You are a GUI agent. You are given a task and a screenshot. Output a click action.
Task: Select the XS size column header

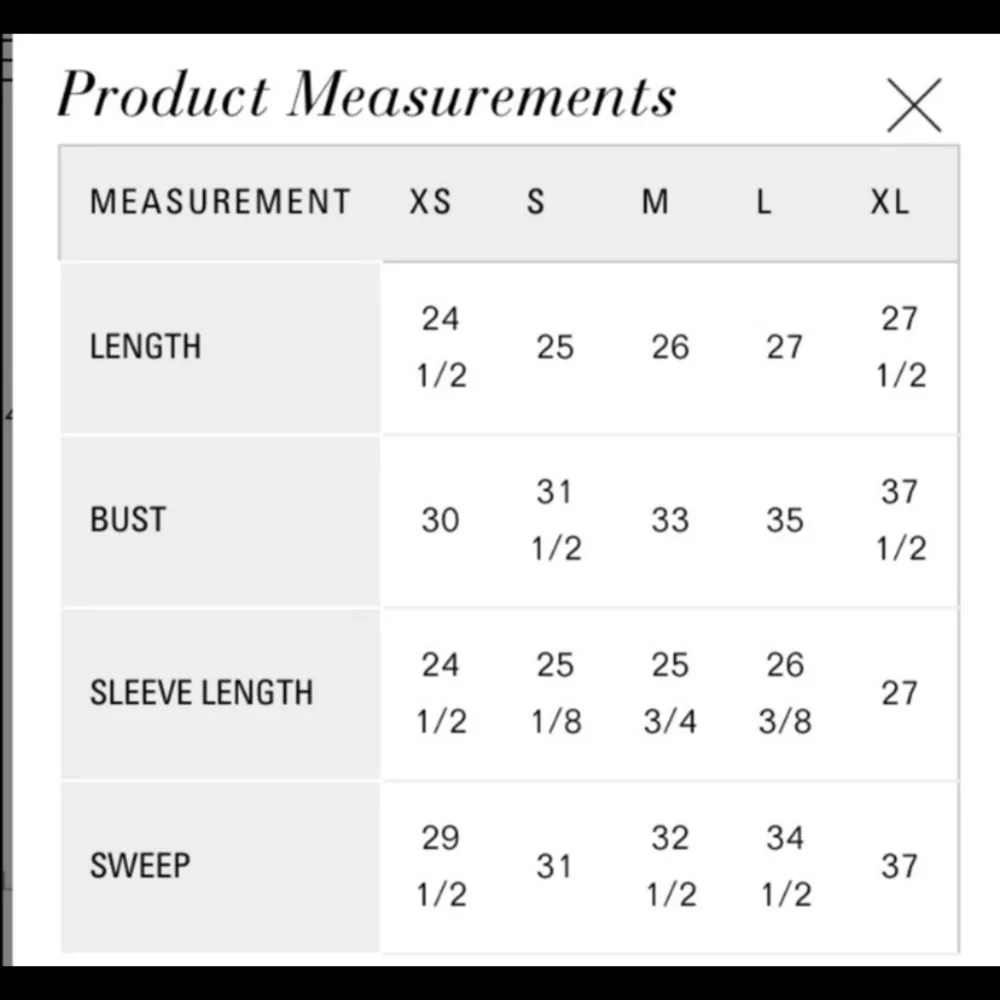coord(430,202)
